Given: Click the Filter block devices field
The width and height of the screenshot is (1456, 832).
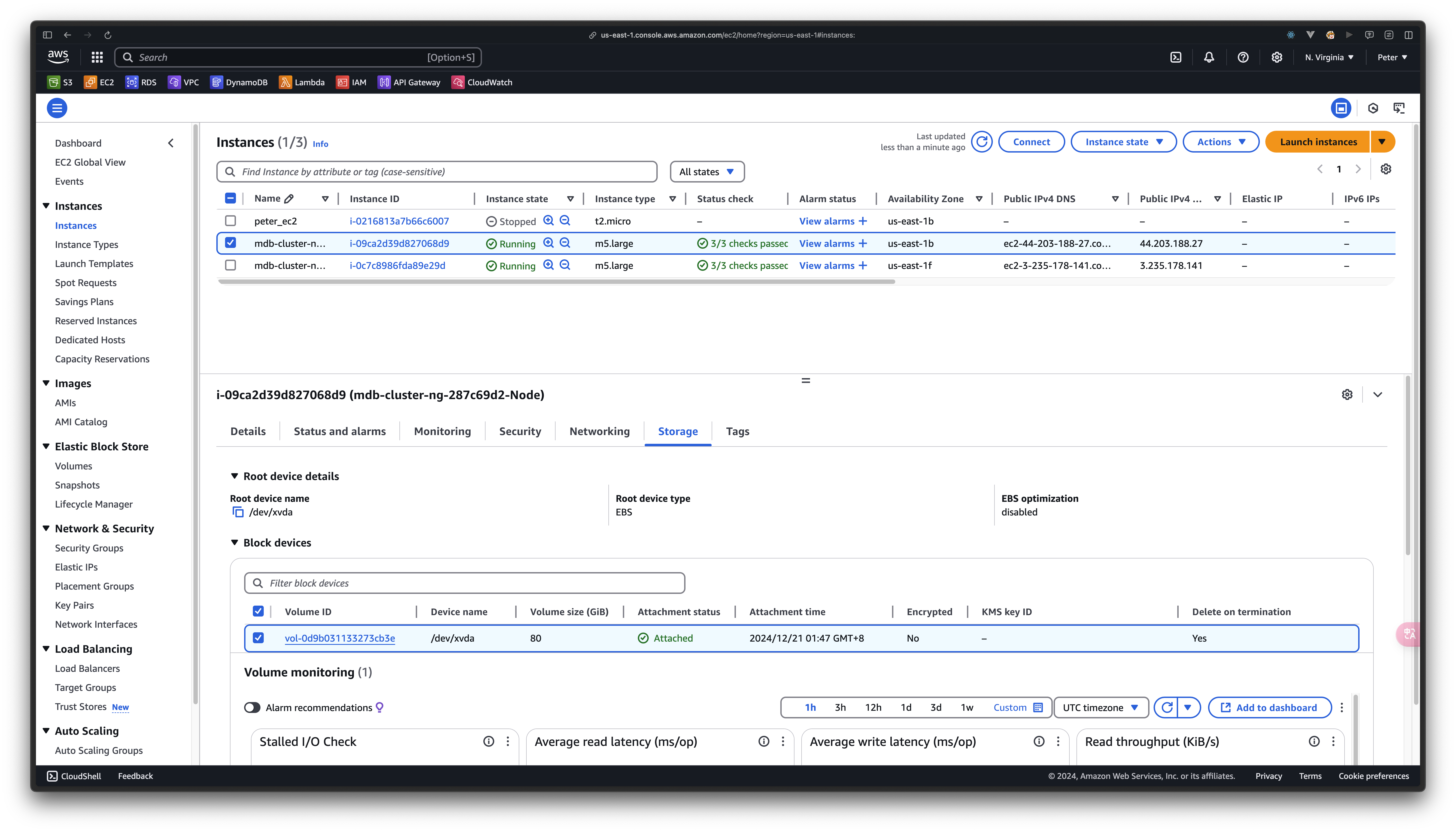Looking at the screenshot, I should [464, 583].
